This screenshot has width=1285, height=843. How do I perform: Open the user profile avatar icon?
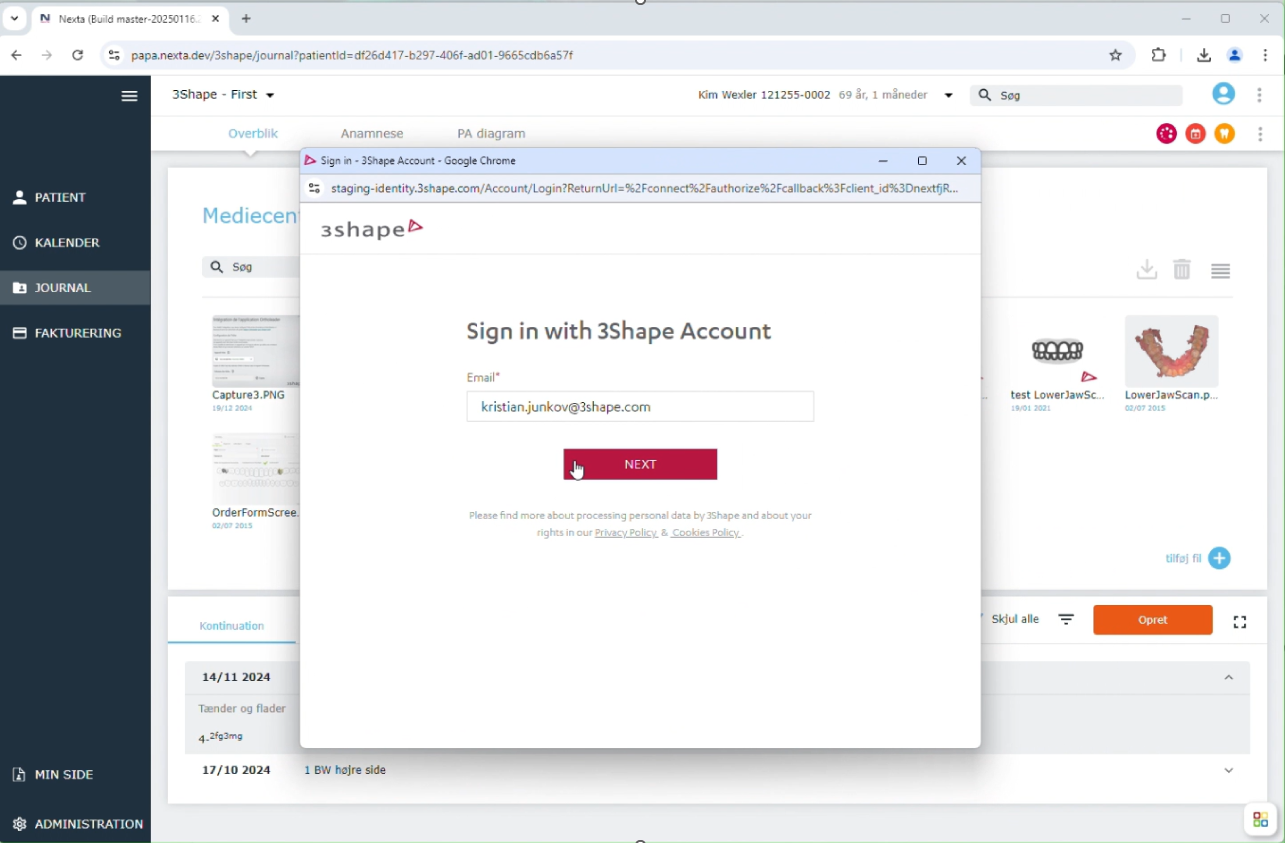(x=1223, y=94)
